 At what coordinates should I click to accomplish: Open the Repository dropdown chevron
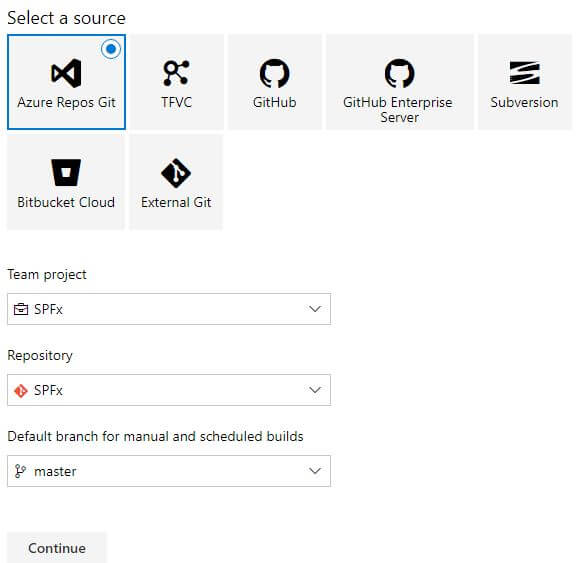[x=315, y=390]
